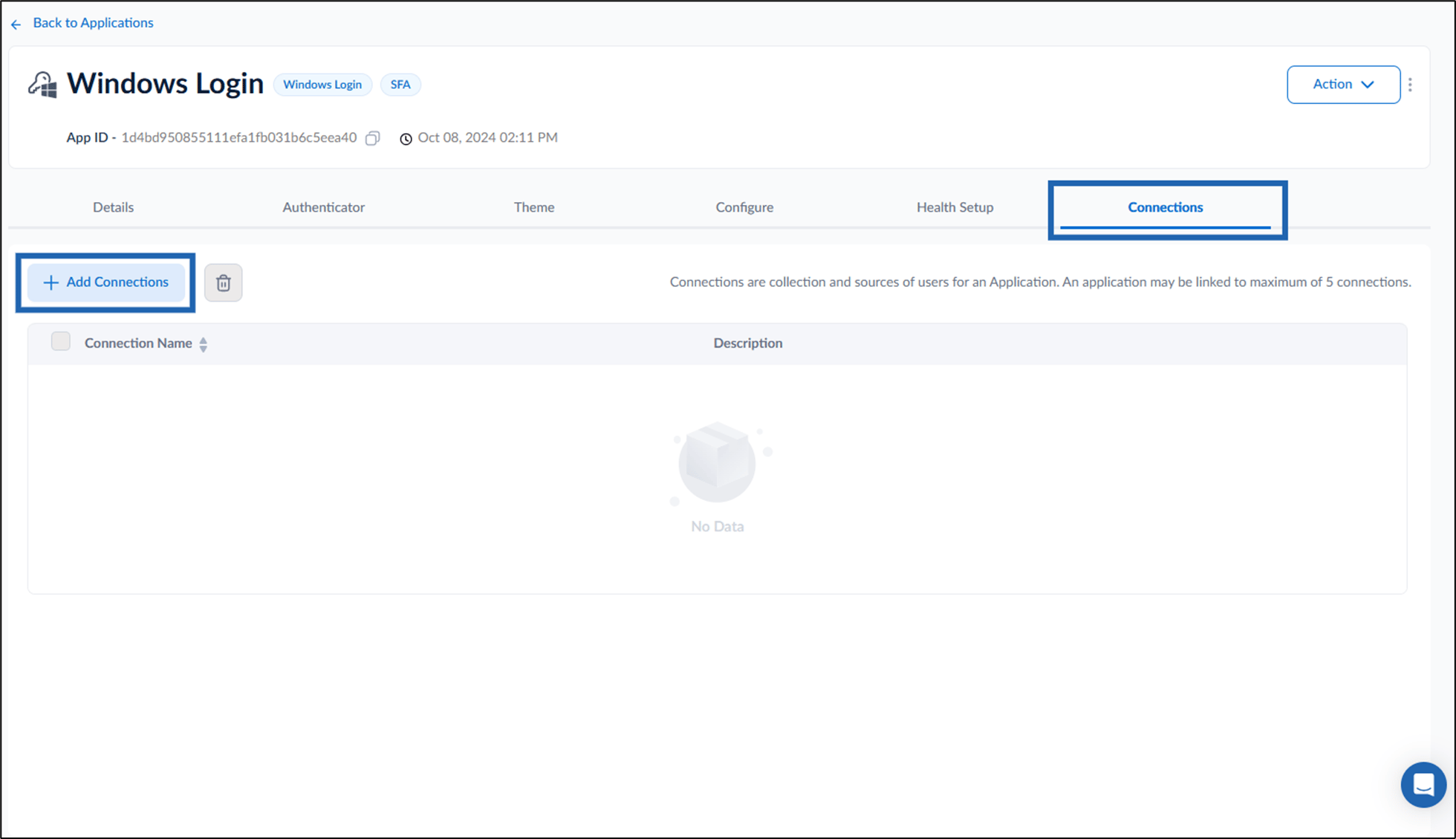The height and width of the screenshot is (839, 1456).
Task: Sort by Connection Name arrows
Action: [x=204, y=344]
